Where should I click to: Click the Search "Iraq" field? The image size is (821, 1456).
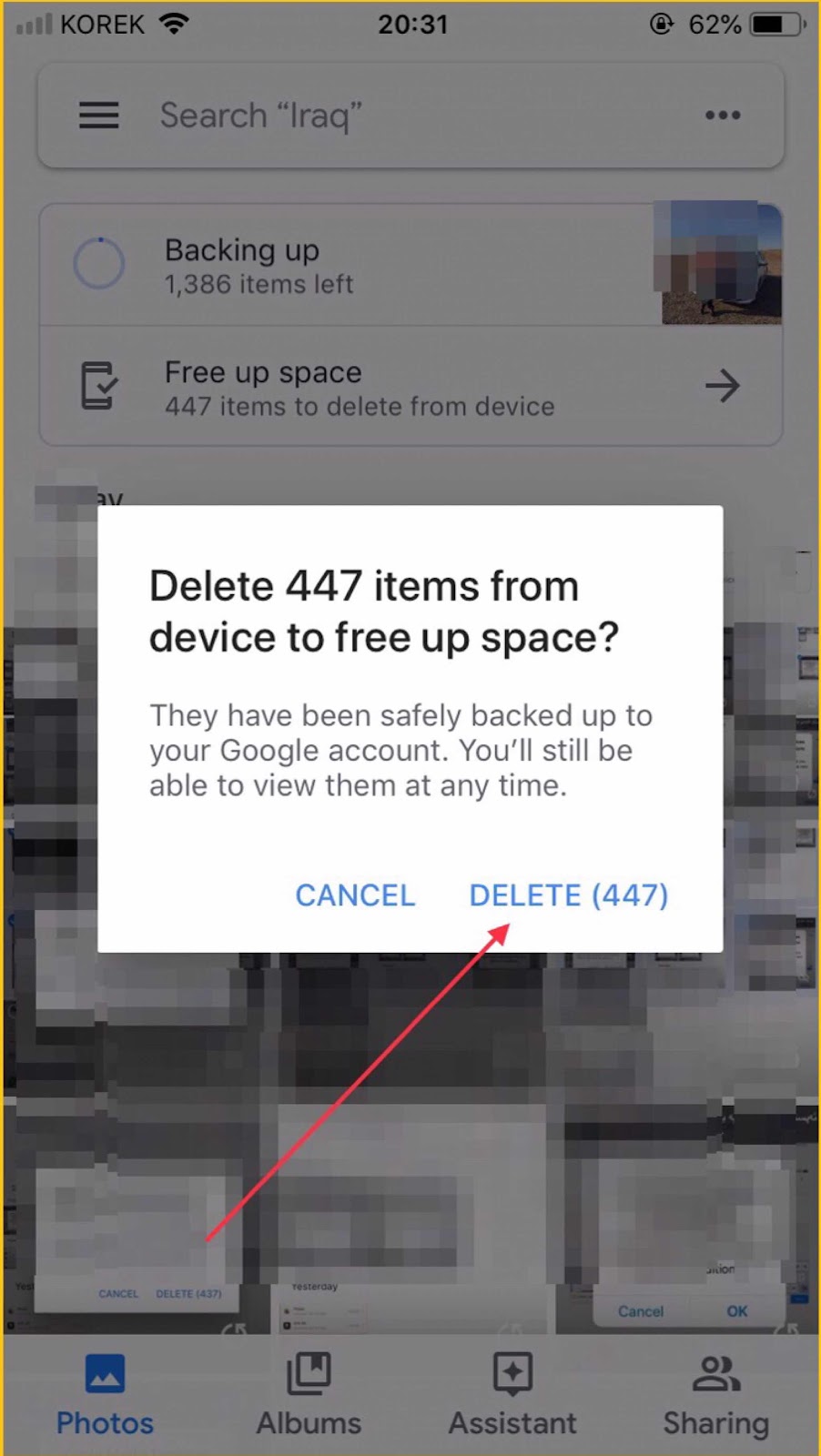[410, 116]
